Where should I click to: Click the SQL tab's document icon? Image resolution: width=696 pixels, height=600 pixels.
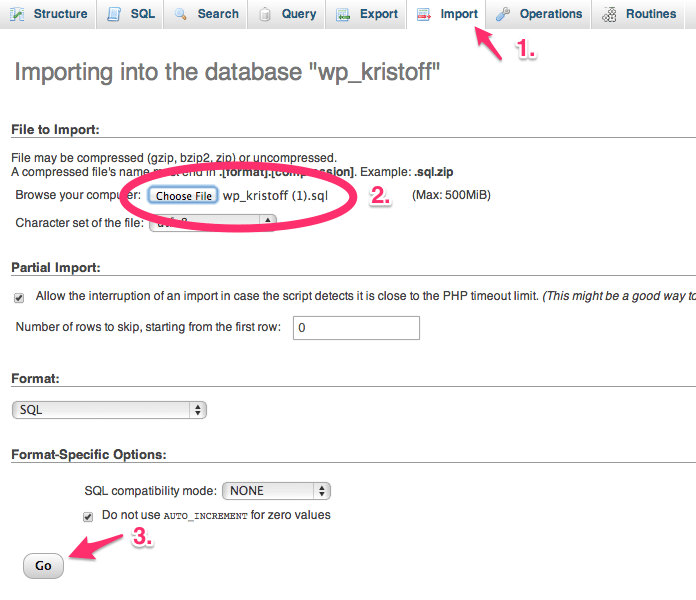point(114,14)
